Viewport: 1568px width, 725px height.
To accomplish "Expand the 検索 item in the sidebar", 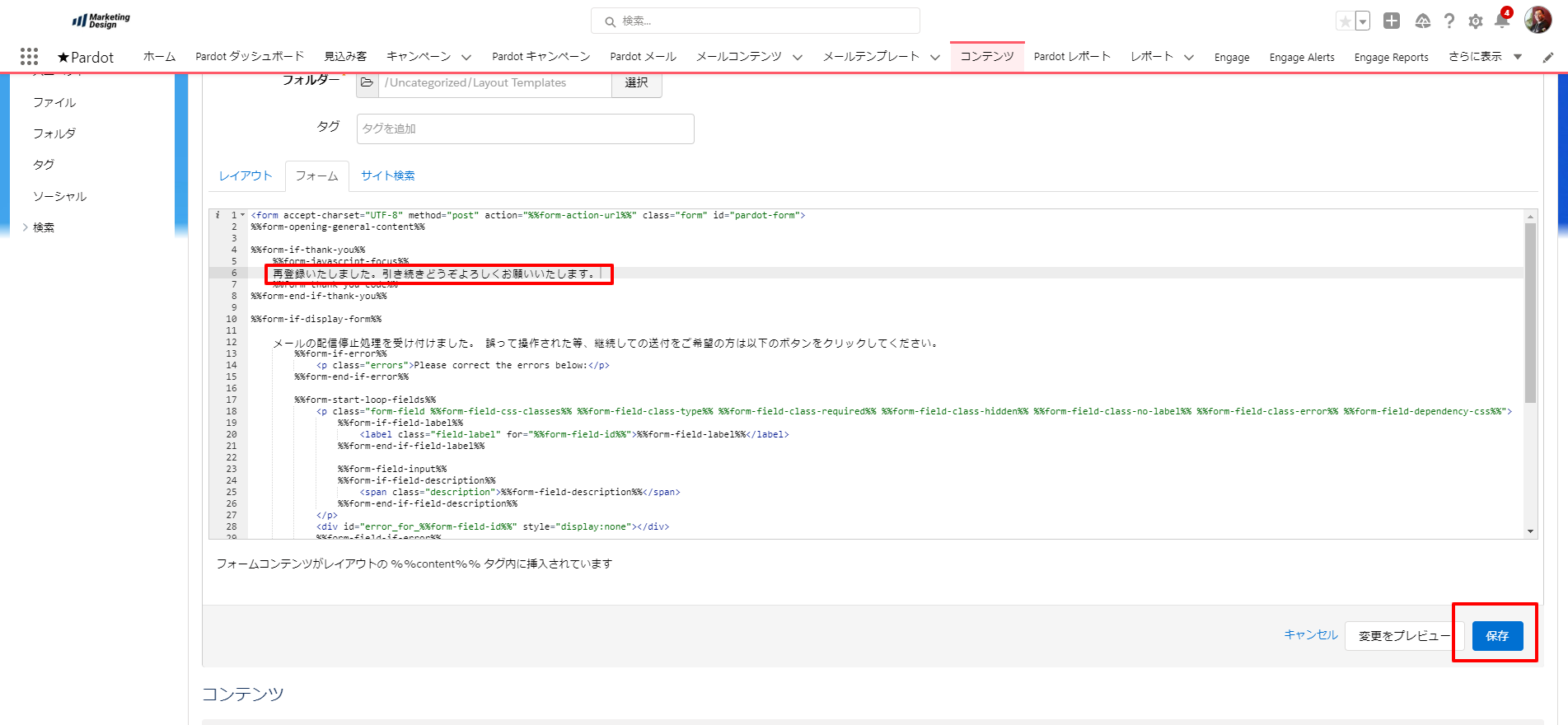I will pyautogui.click(x=26, y=227).
